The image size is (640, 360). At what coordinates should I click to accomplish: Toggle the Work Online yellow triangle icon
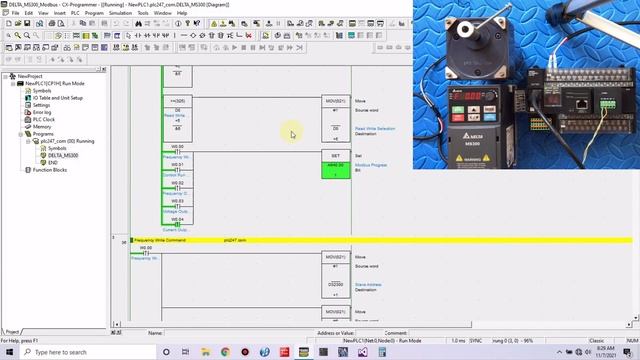214,24
